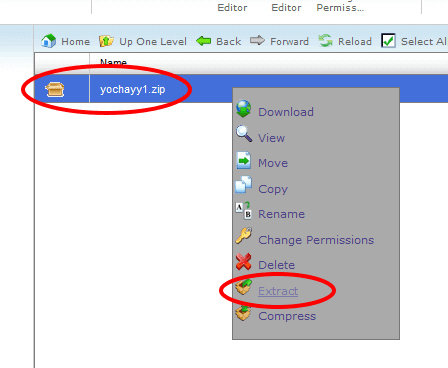Viewport: 448px width, 368px height.
Task: Click the gray Forward arrow icon
Action: point(257,41)
